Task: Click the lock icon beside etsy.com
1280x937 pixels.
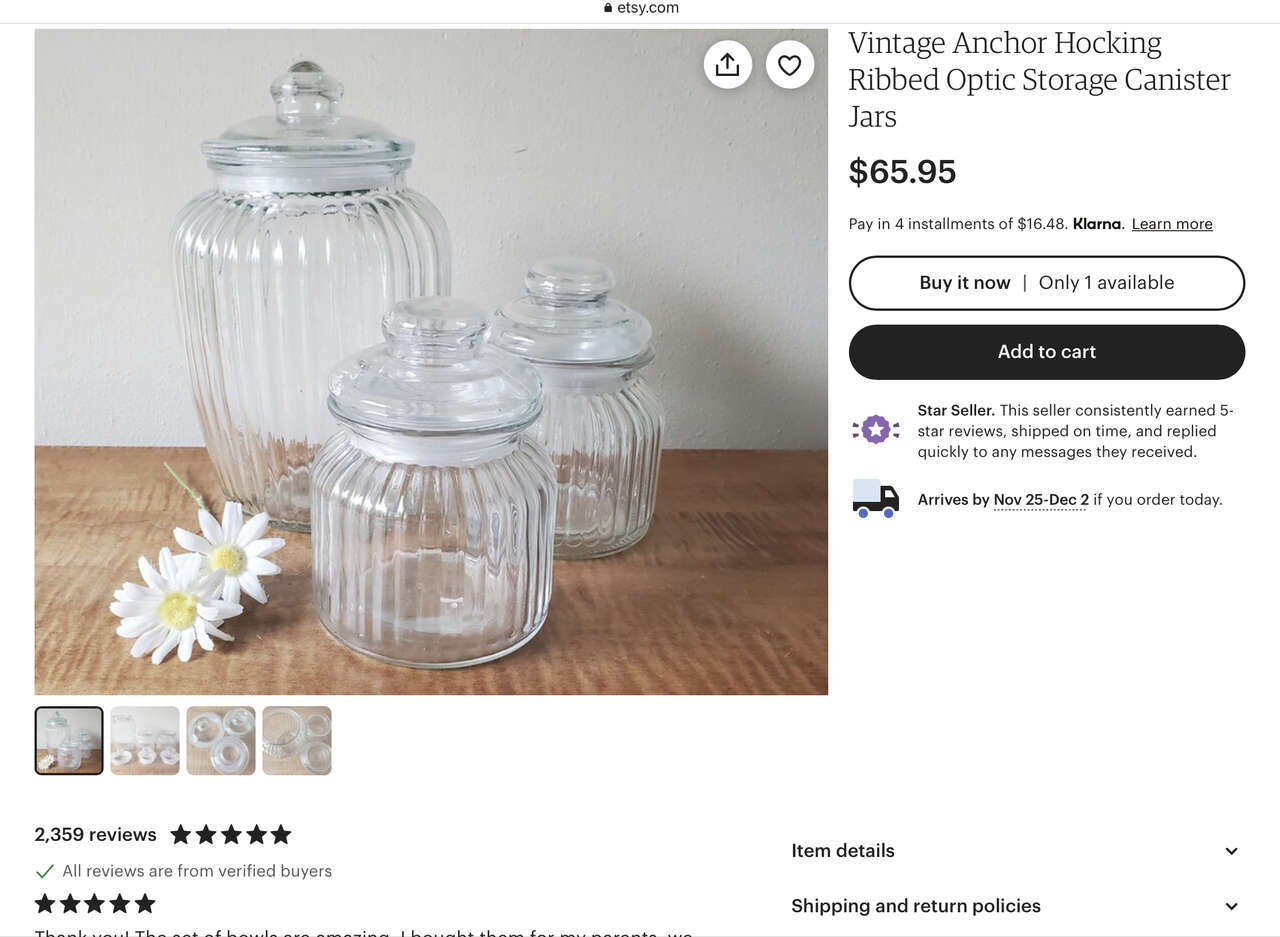Action: click(x=608, y=8)
